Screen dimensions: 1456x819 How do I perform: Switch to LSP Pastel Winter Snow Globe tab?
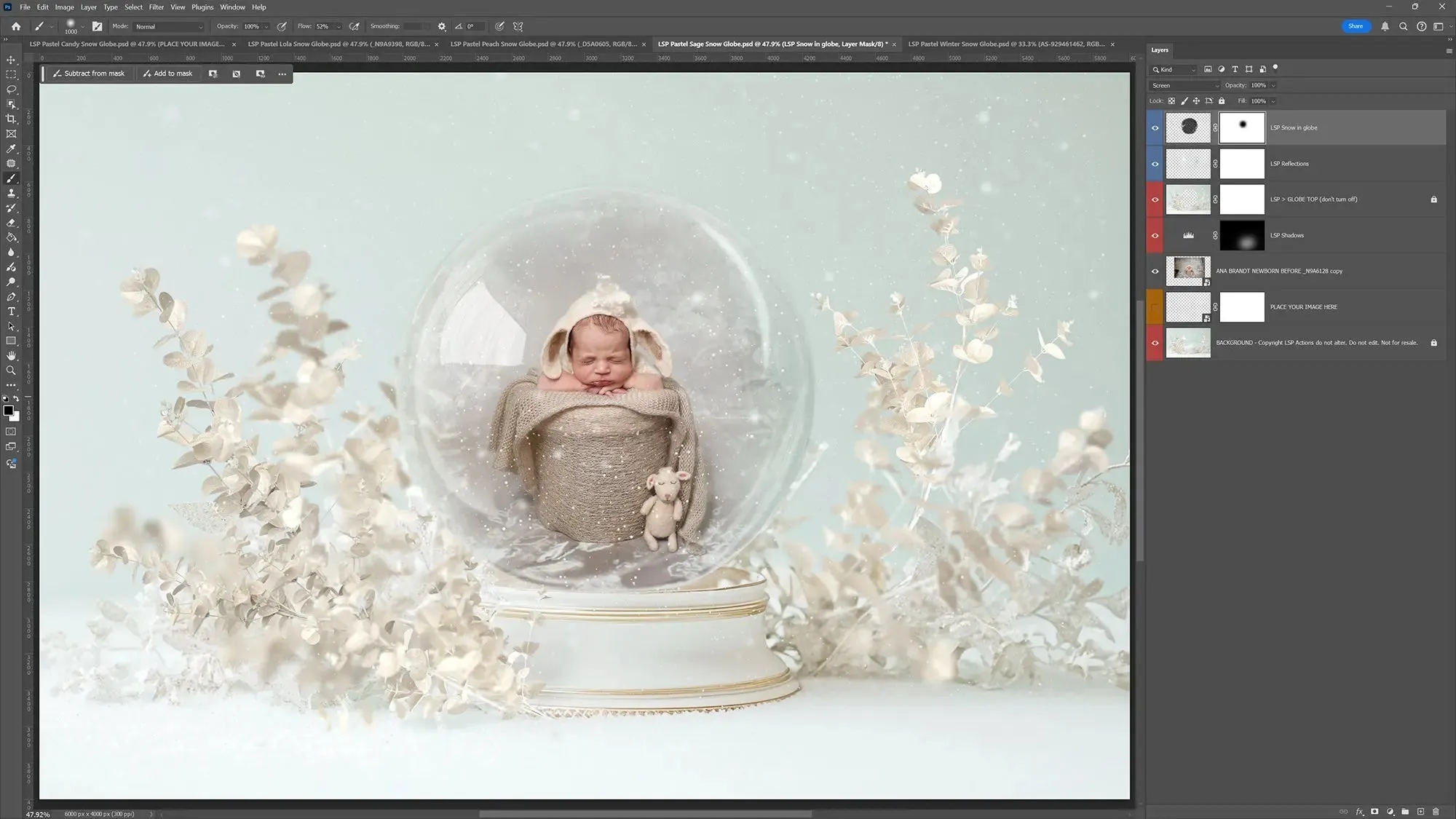click(x=1006, y=44)
